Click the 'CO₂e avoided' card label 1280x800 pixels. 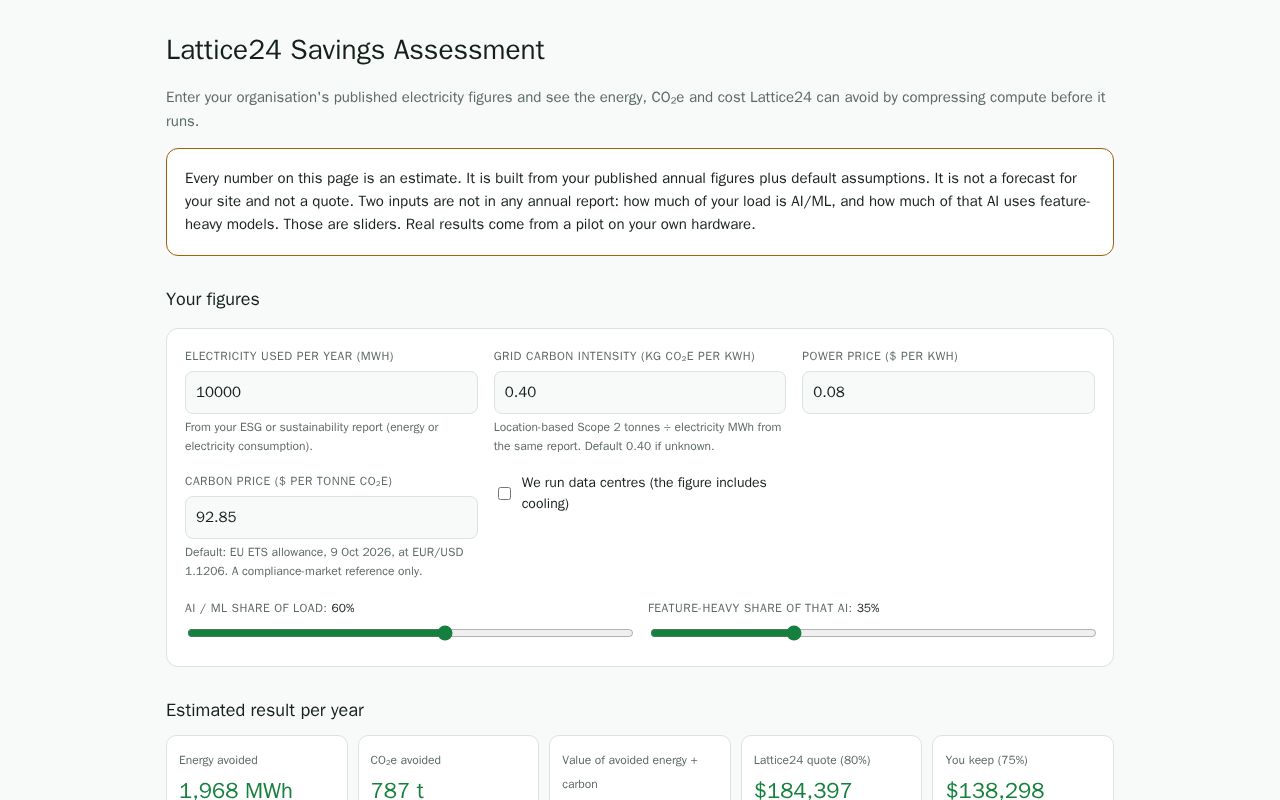click(x=406, y=760)
